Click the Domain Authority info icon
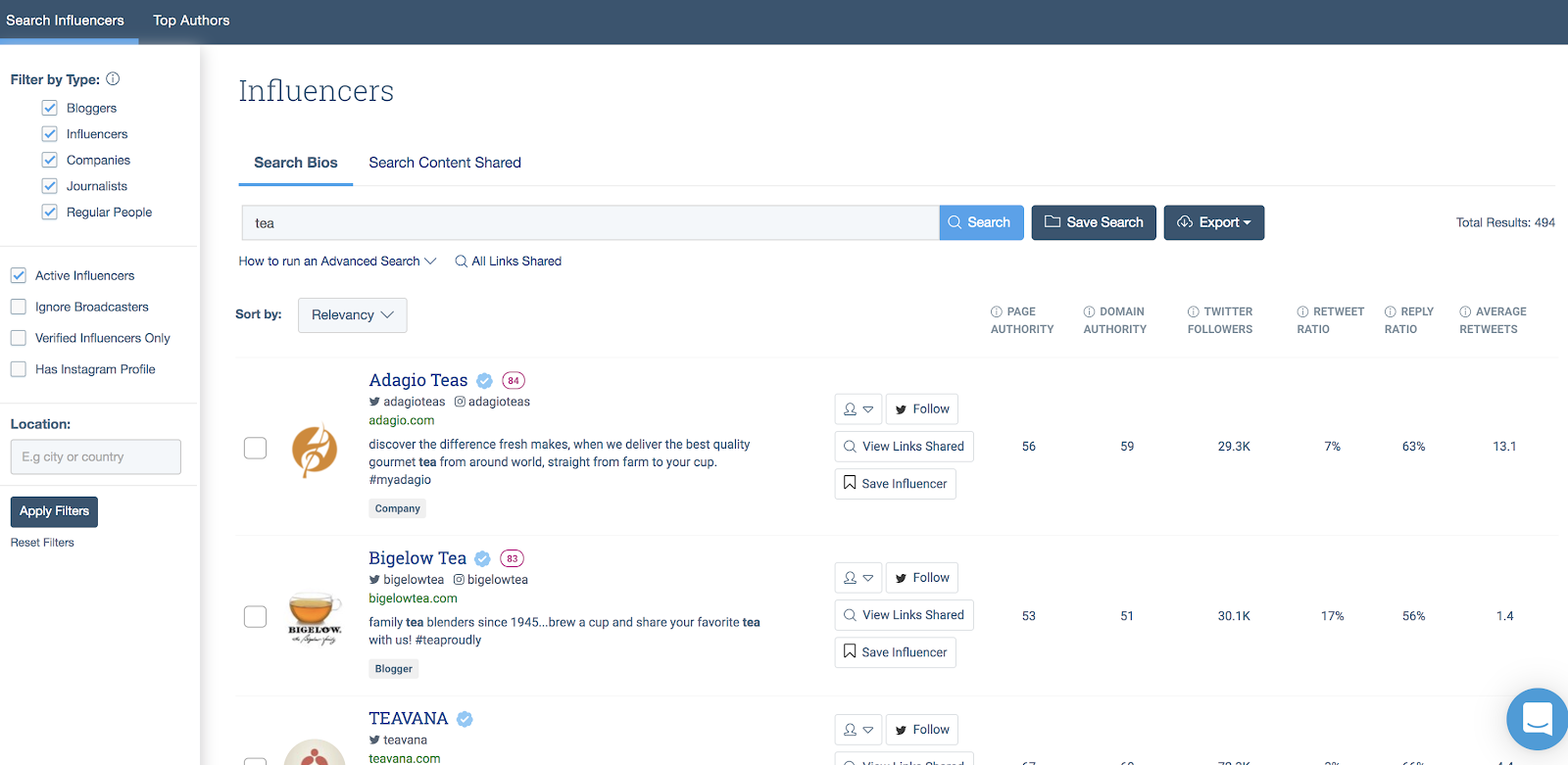 click(x=1089, y=311)
